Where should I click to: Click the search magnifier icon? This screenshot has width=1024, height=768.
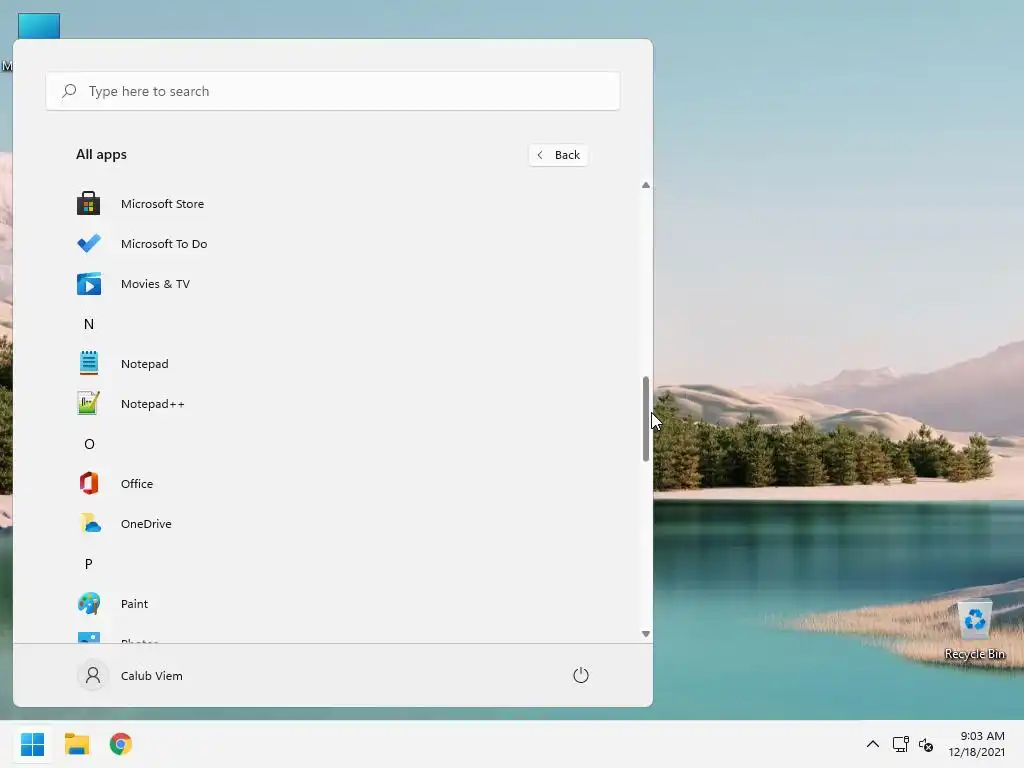click(69, 91)
